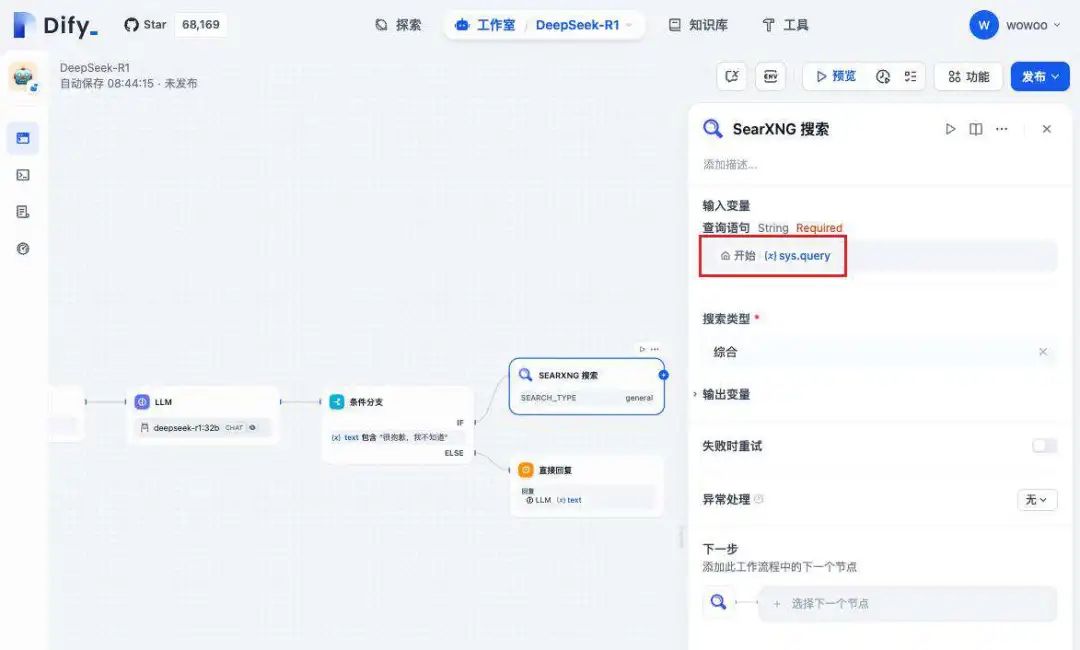Viewport: 1080px width, 650px height.
Task: Run SEARXNG node via small play icon
Action: 642,349
